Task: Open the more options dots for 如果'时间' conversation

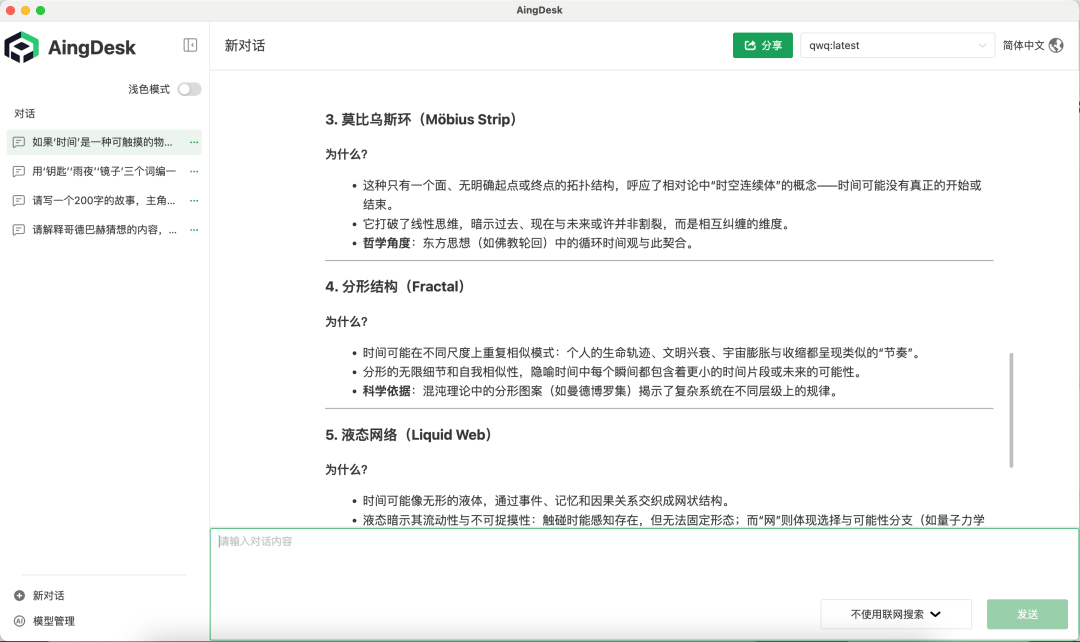Action: point(194,142)
